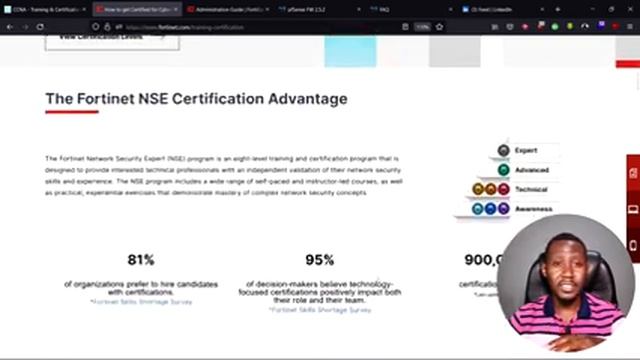Viewport: 640px width, 360px height.
Task: Click the 81% statistic
Action: click(x=141, y=260)
